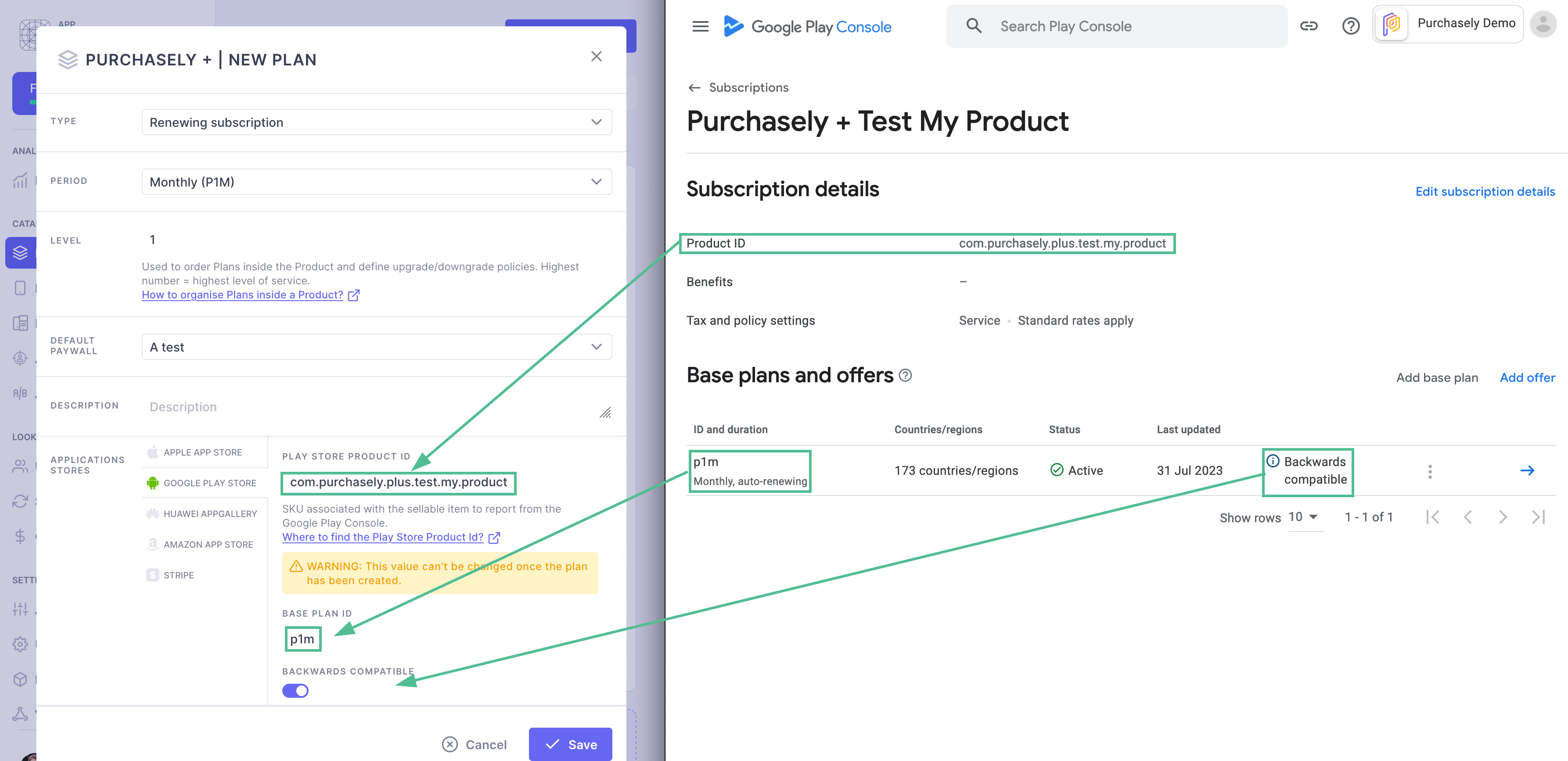The width and height of the screenshot is (1568, 761).
Task: Click the help question mark icon
Action: point(1350,26)
